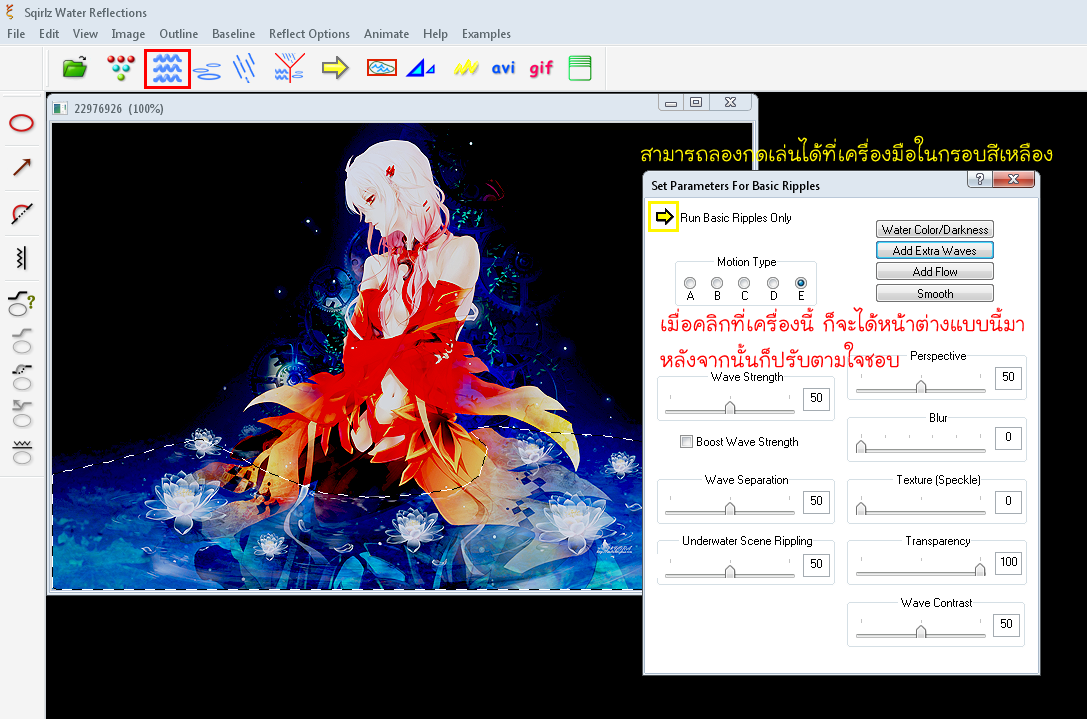Open the View menu
Image resolution: width=1087 pixels, height=719 pixels.
point(85,34)
